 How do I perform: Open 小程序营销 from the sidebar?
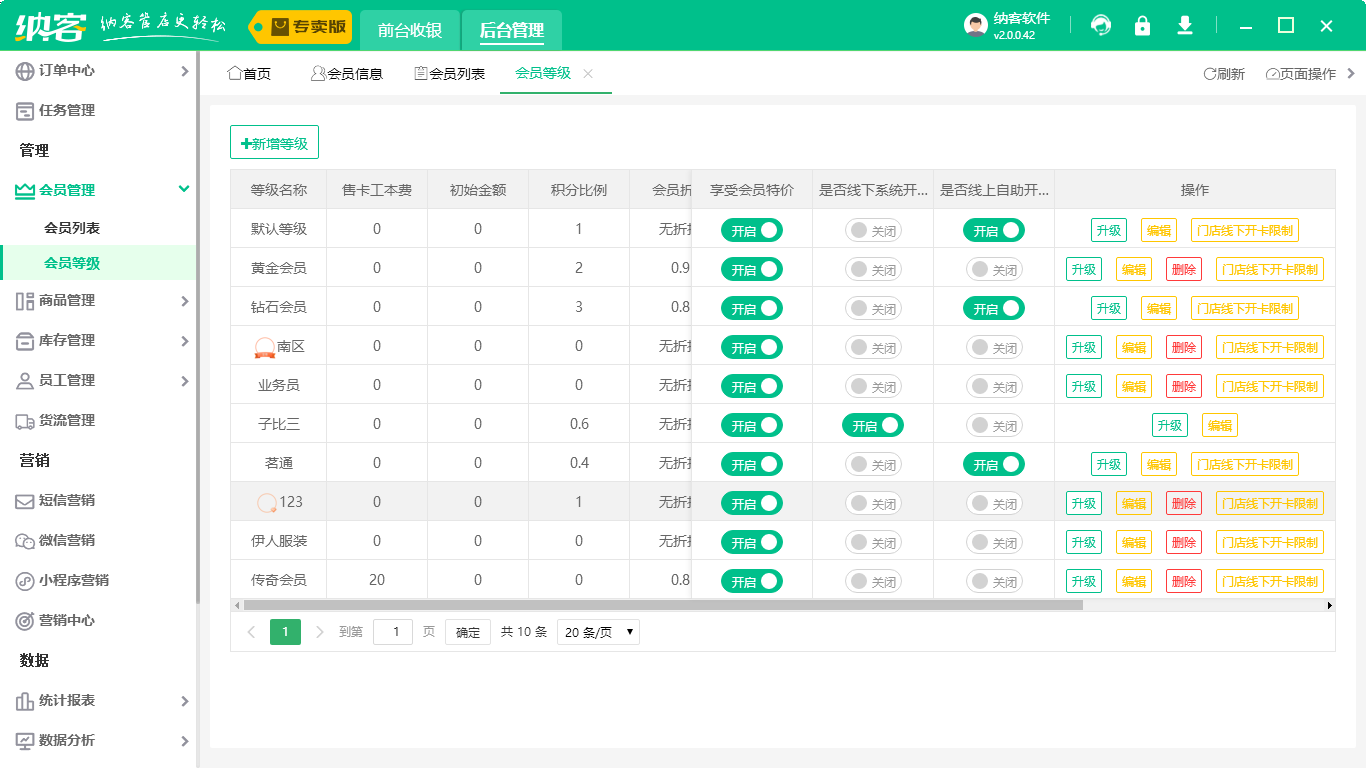pyautogui.click(x=72, y=581)
